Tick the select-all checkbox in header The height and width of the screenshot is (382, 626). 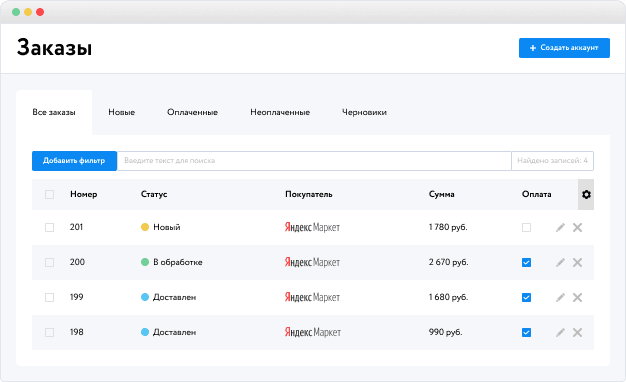[50, 194]
